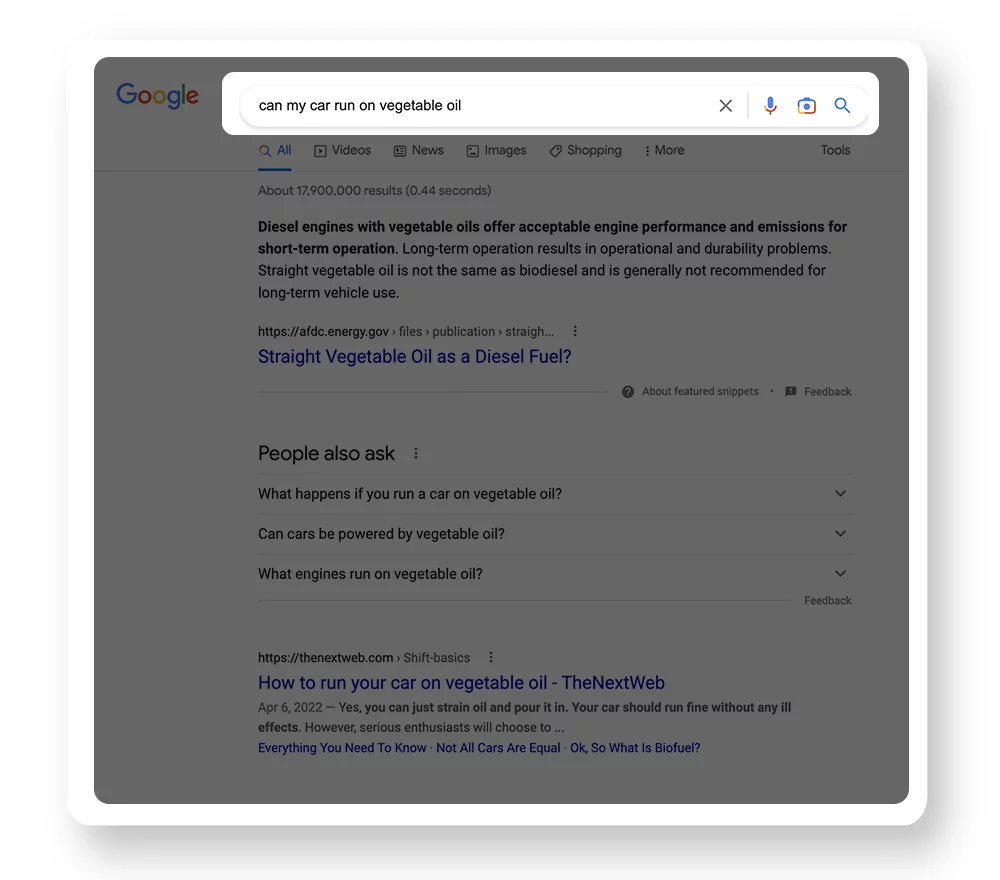Open "How to run your car on vegetable oil" result
The width and height of the screenshot is (1000, 880).
pos(461,683)
